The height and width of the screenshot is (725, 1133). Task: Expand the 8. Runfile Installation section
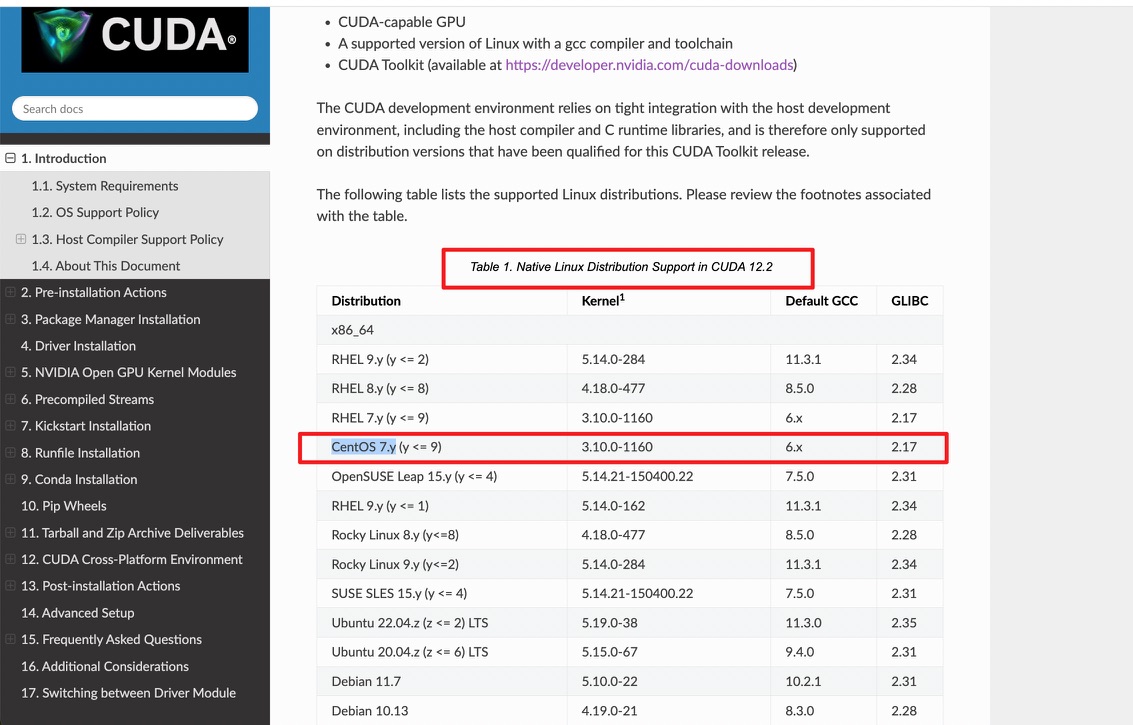pos(10,452)
